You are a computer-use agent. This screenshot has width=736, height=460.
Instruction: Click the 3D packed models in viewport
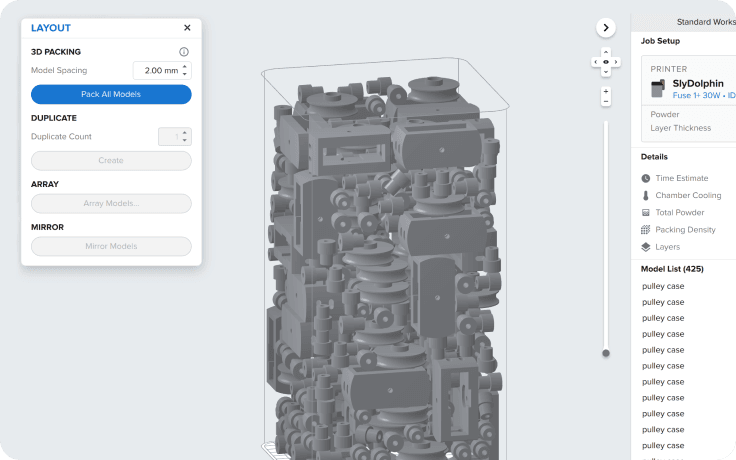point(383,268)
